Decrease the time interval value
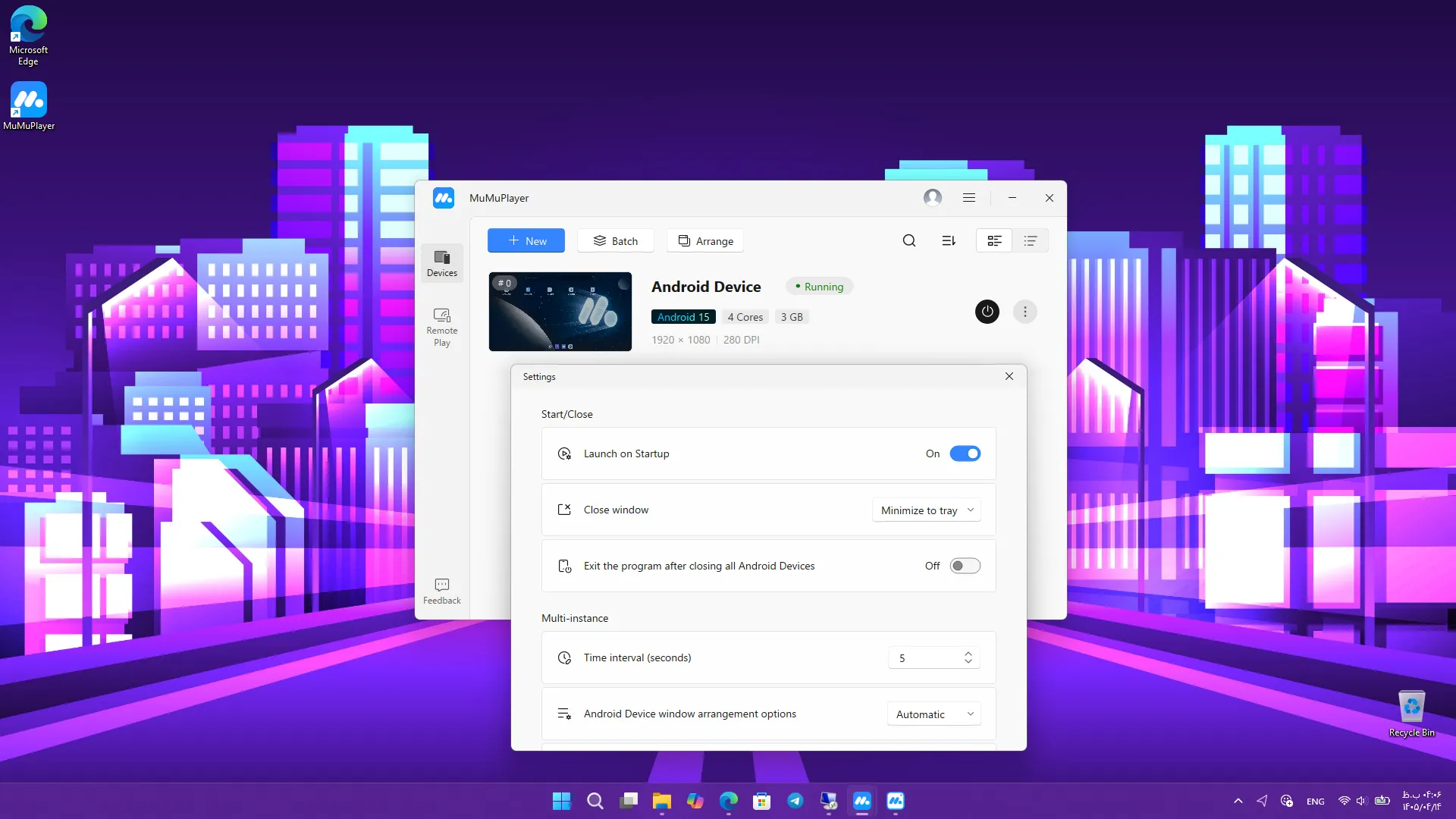Viewport: 1456px width, 819px height. [x=968, y=662]
